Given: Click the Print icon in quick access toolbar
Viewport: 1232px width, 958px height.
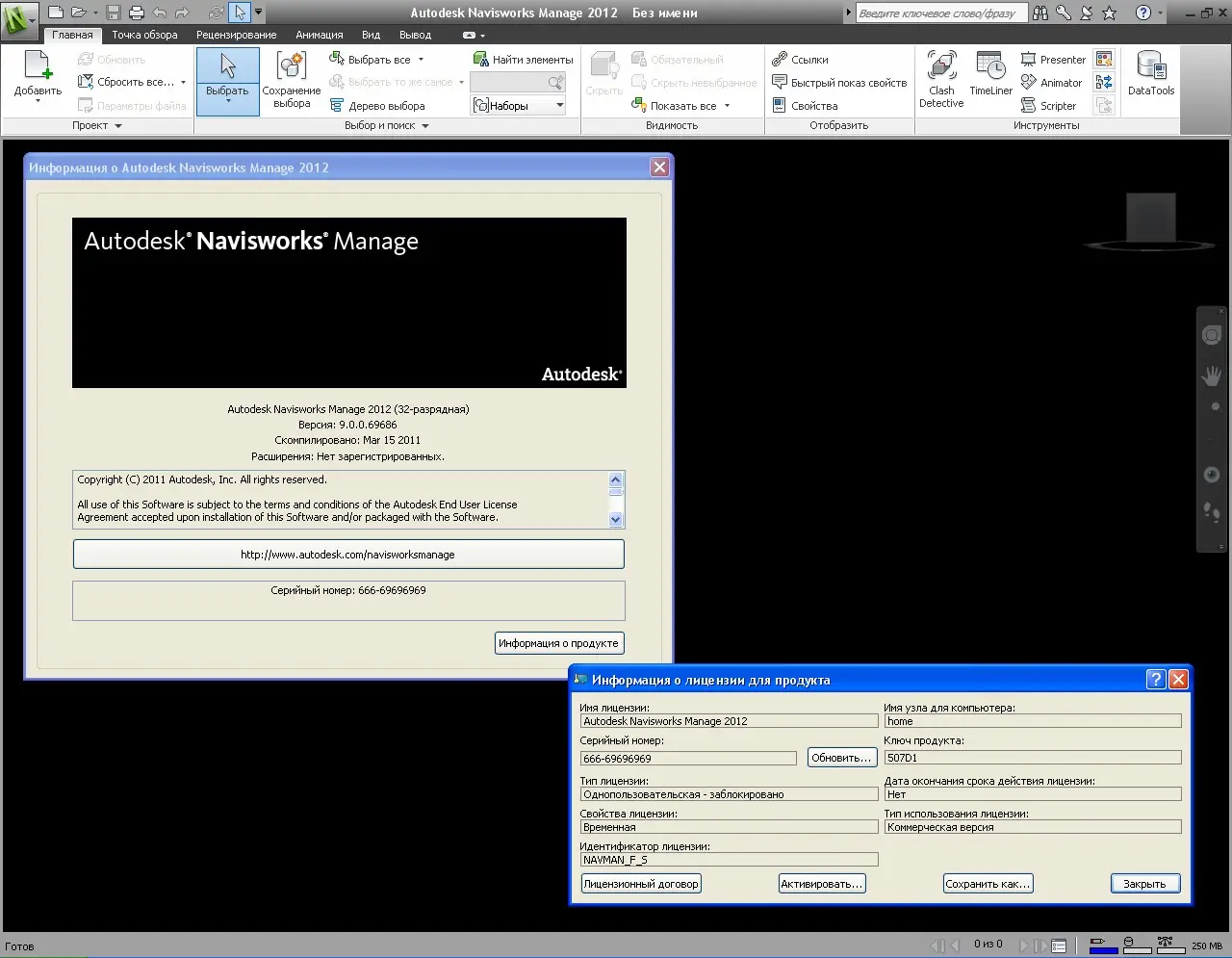Looking at the screenshot, I should coord(137,13).
